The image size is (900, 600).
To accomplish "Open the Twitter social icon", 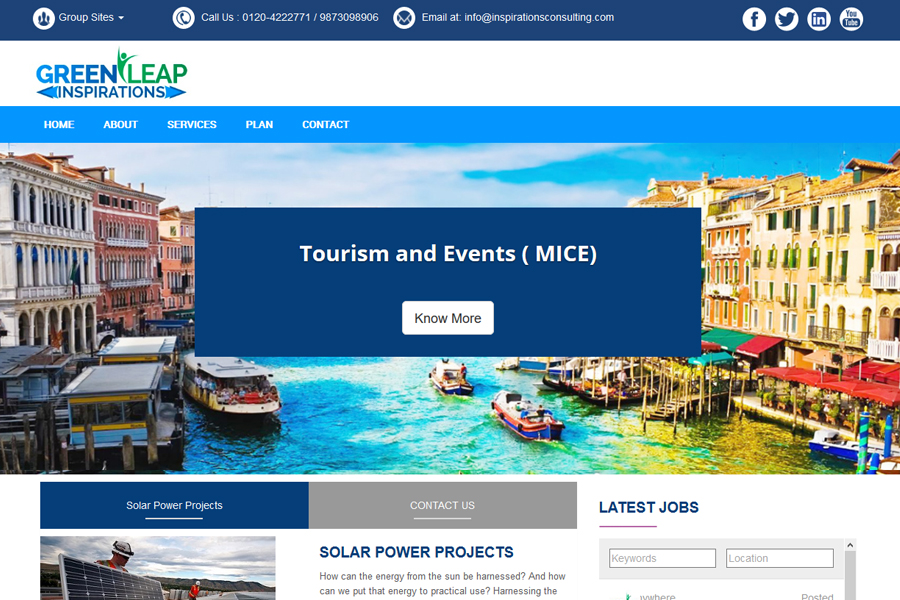I will 787,19.
